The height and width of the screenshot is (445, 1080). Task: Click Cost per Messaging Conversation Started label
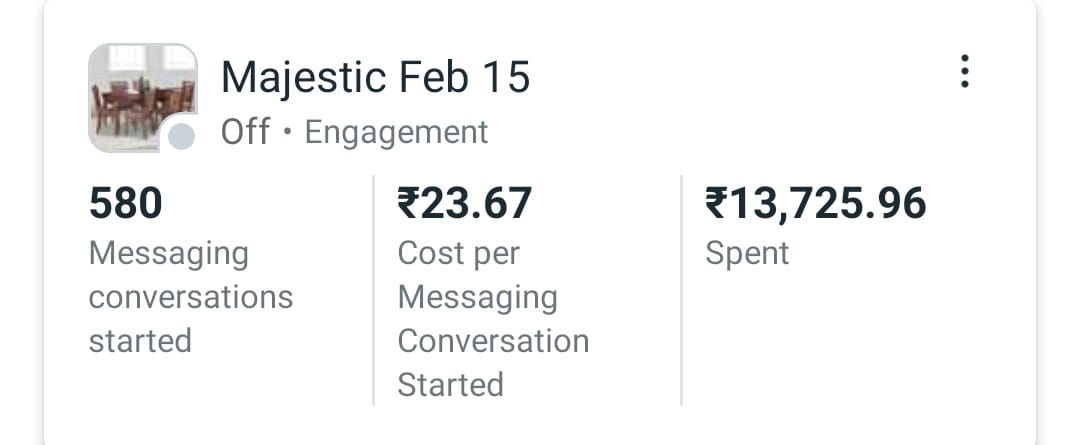click(x=492, y=319)
